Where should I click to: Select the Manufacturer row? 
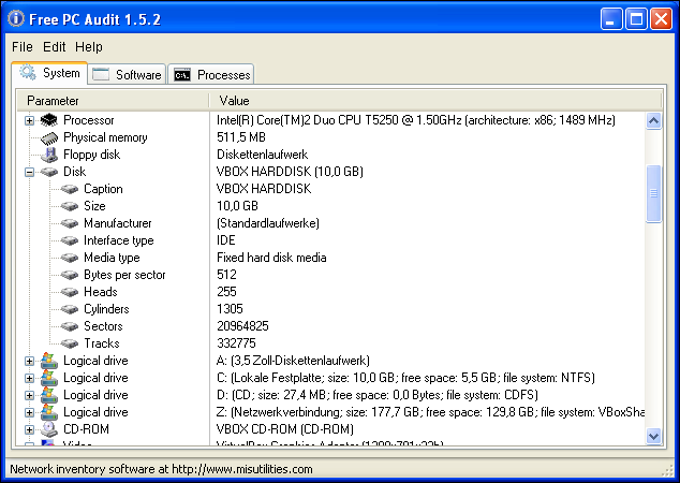click(118, 224)
